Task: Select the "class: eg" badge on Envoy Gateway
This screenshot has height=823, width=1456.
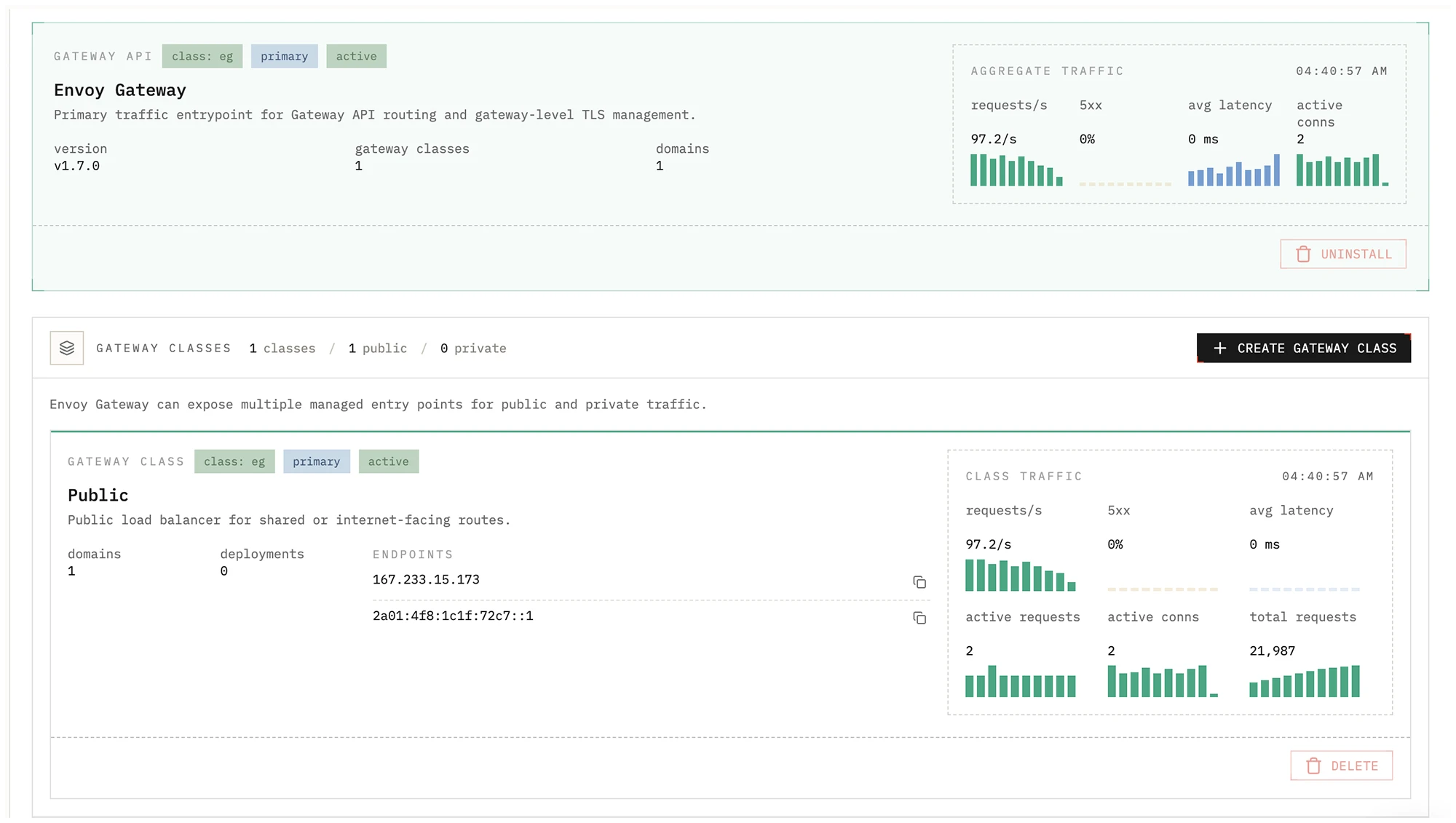Action: click(x=202, y=56)
